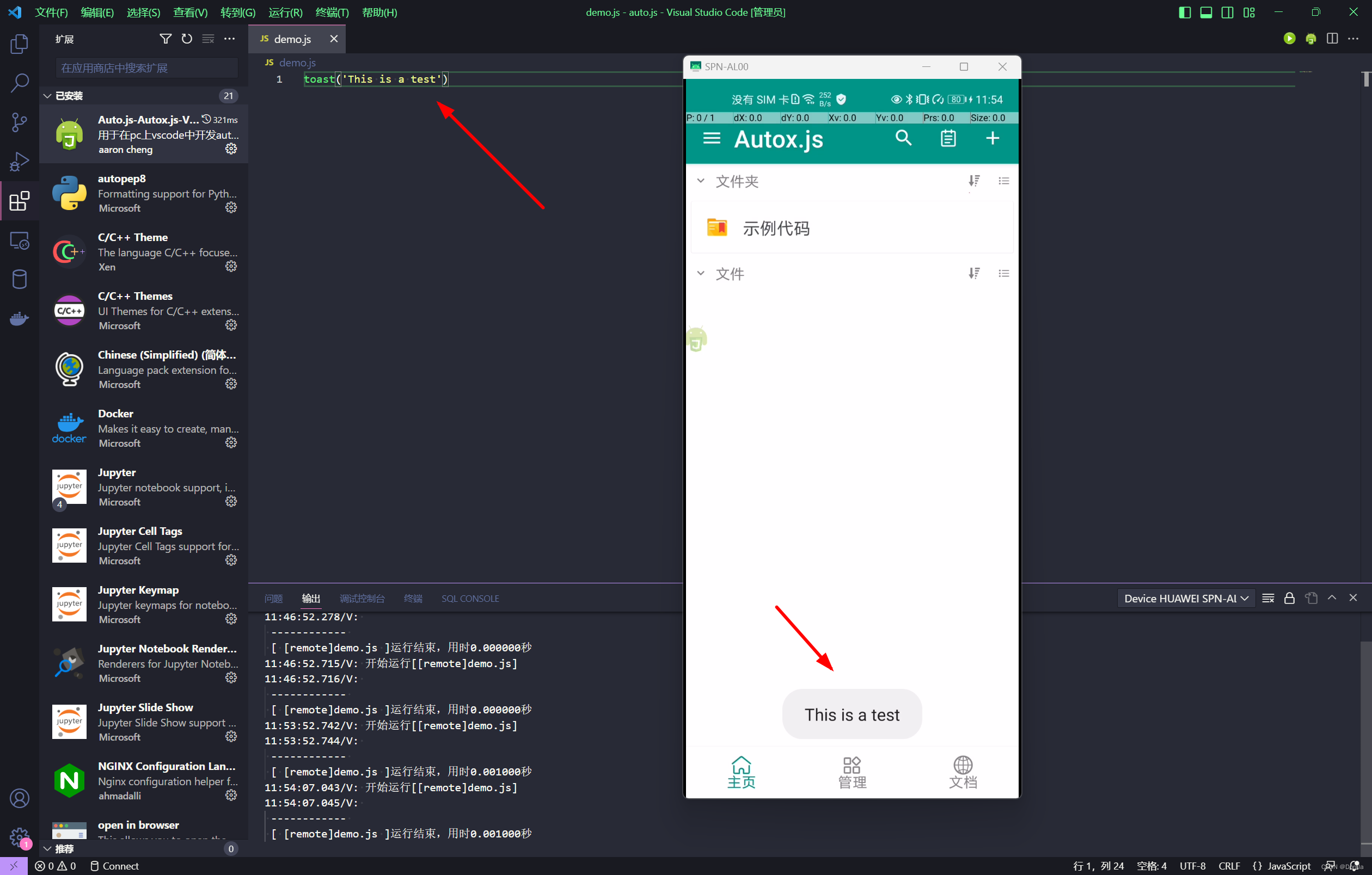
Task: Switch to the SQL CONSOLE tab
Action: coord(470,599)
